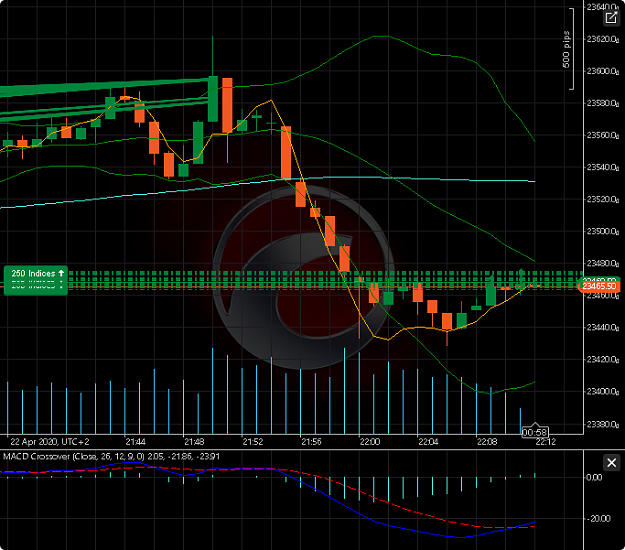Click the 23500.0 price axis label
Viewport: 625px width, 550px height.
tap(603, 231)
